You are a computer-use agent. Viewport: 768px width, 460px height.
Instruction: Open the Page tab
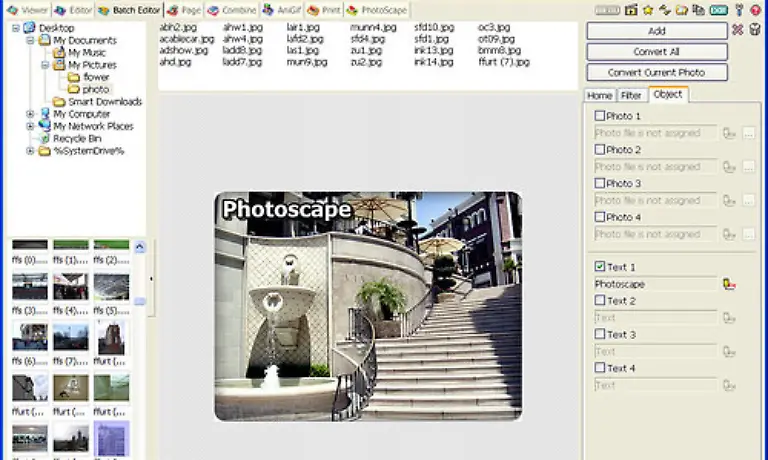pos(184,10)
